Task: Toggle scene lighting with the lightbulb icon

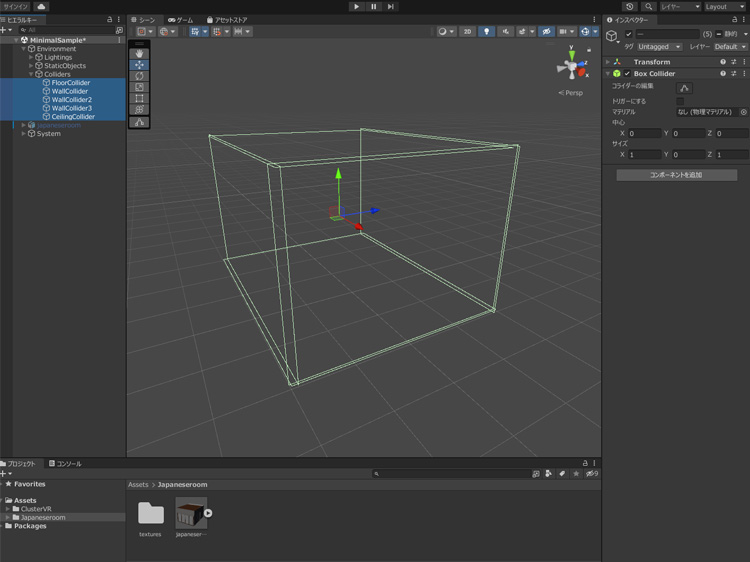Action: pos(487,32)
